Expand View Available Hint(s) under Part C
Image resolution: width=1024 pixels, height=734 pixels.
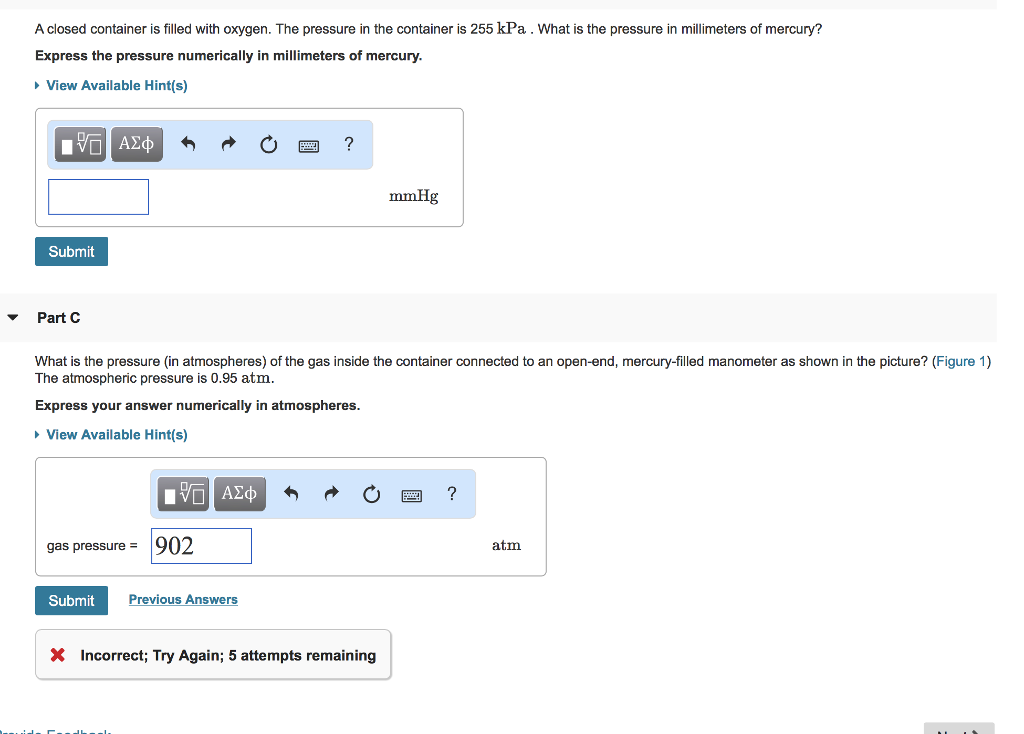pos(116,434)
